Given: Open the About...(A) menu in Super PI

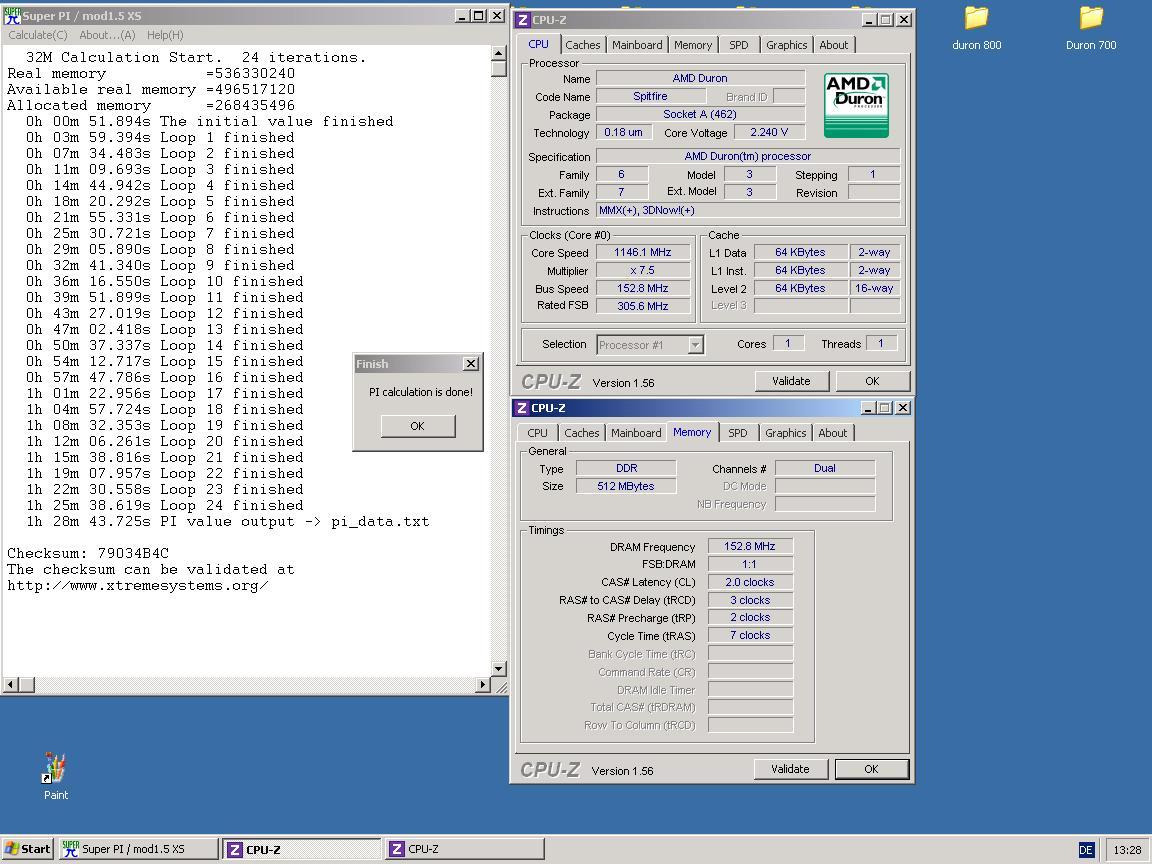Looking at the screenshot, I should click(x=107, y=35).
